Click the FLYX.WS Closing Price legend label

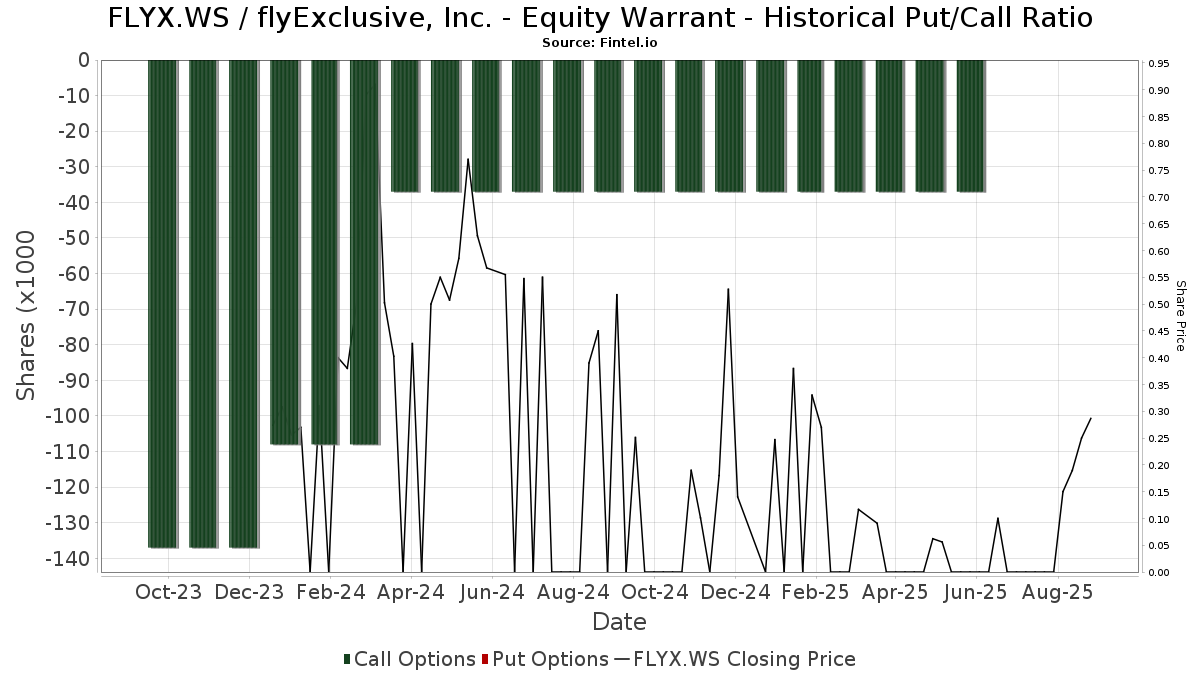point(745,659)
